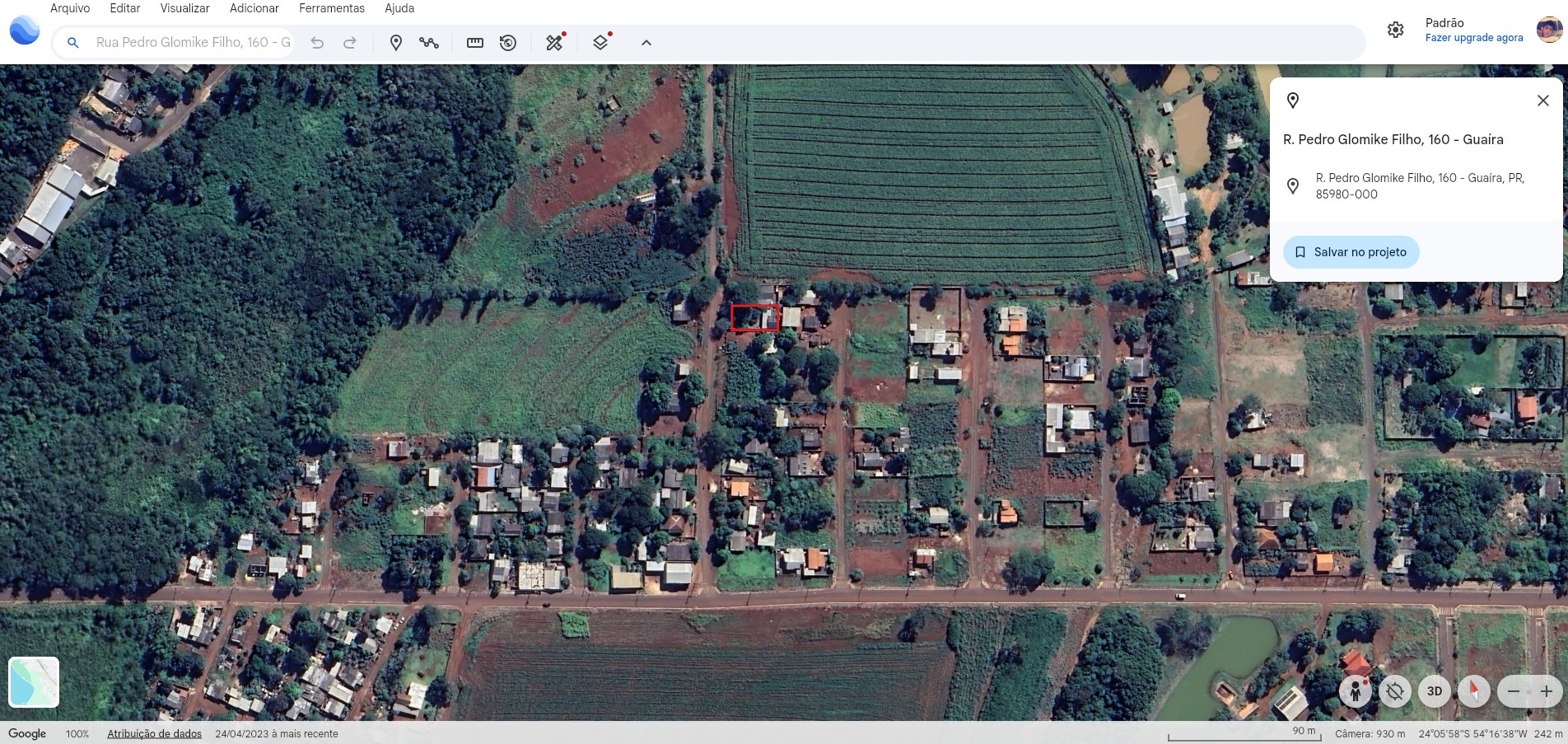1568x744 pixels.
Task: Click the search field with address
Action: point(193,43)
